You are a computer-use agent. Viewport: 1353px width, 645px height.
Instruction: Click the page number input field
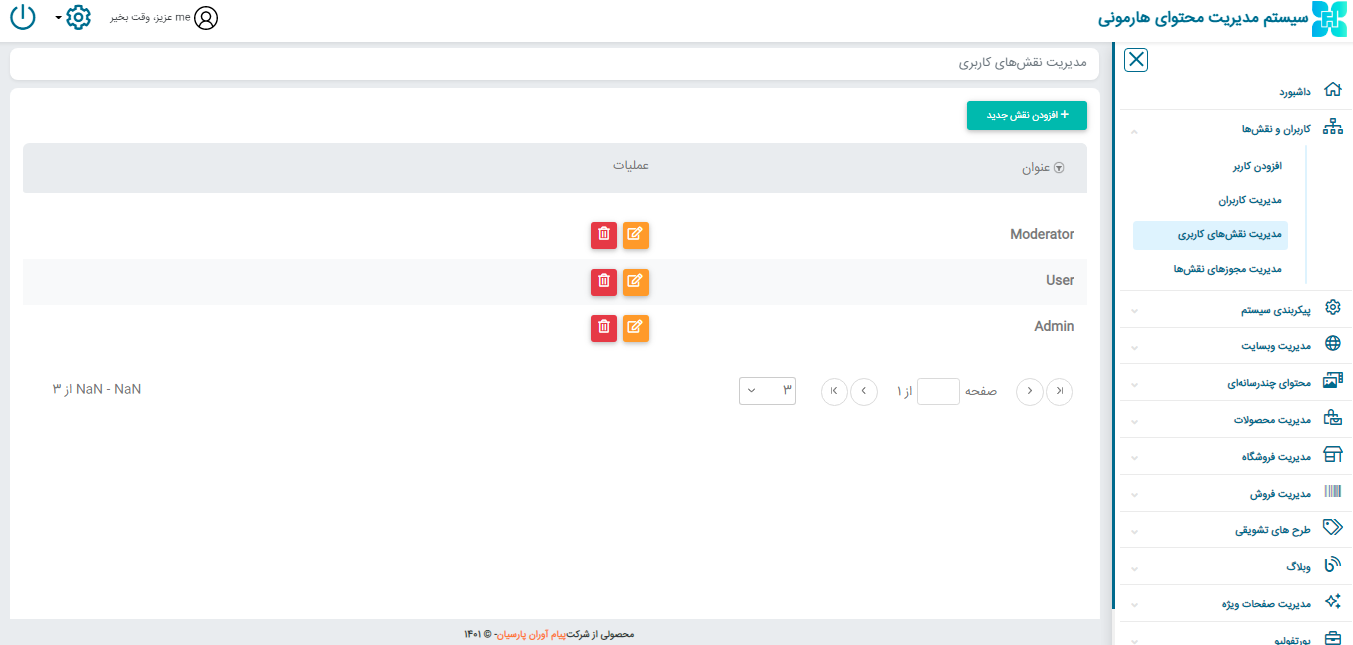[938, 391]
